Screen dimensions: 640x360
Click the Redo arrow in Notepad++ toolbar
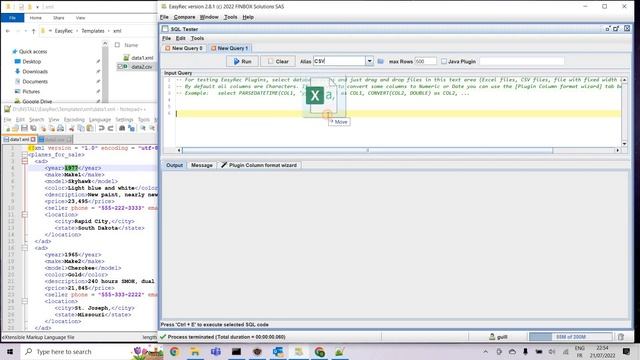point(110,129)
